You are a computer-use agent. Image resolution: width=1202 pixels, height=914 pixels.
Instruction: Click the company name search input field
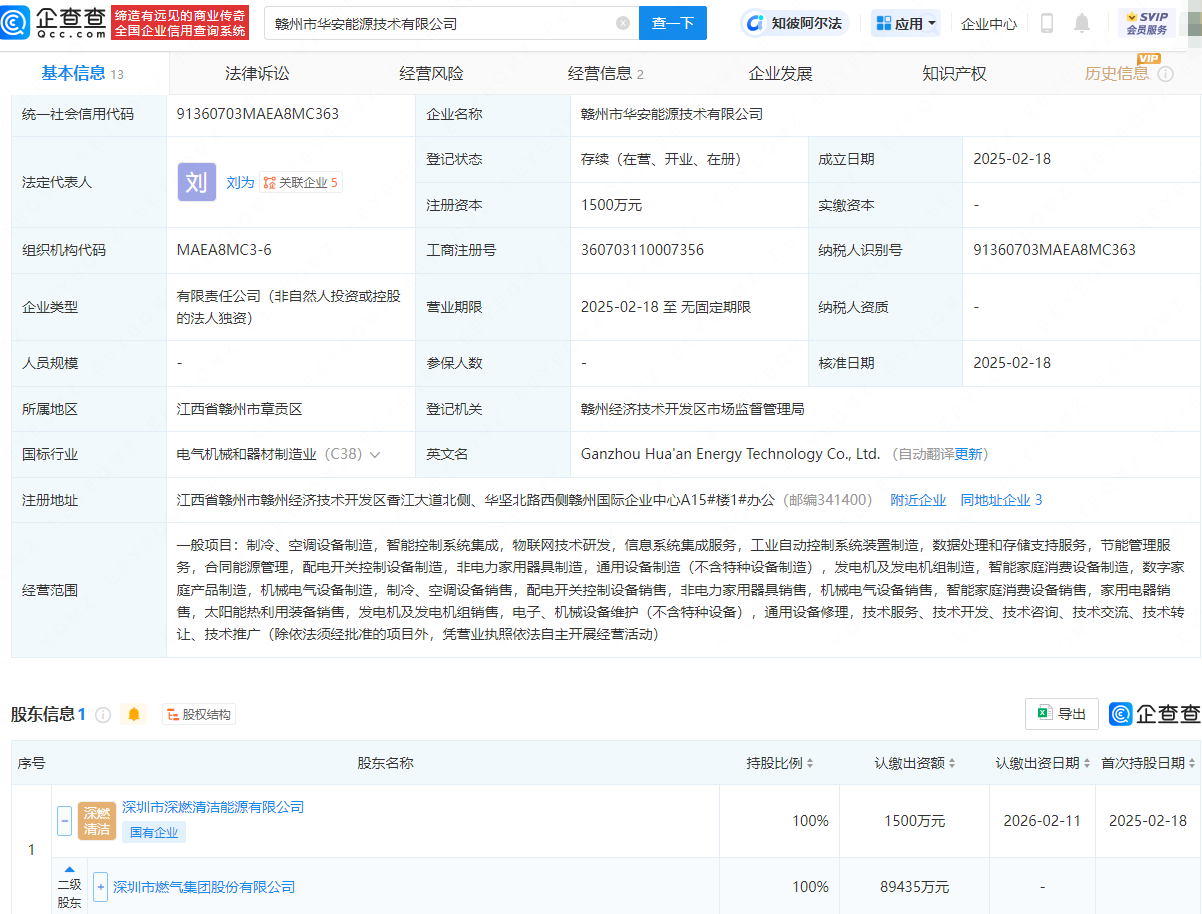(x=440, y=23)
